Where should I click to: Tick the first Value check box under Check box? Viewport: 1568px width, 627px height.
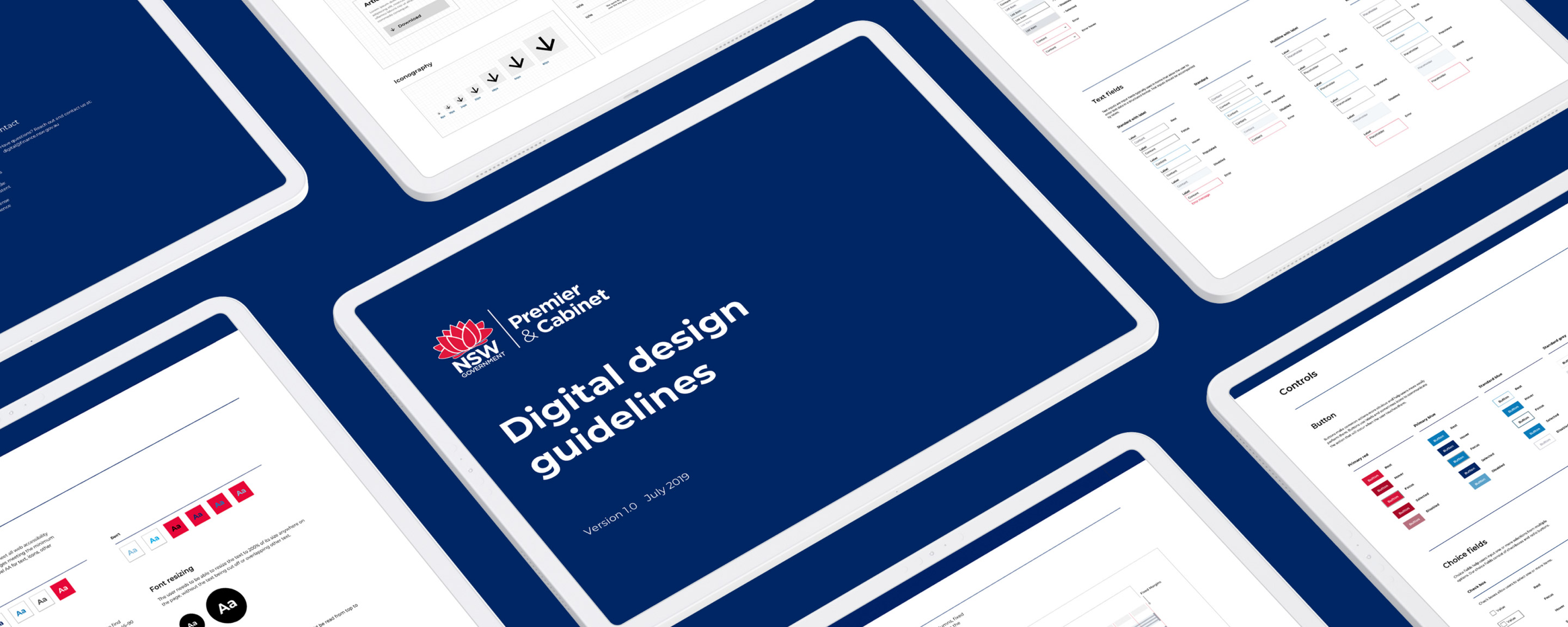click(x=1494, y=613)
